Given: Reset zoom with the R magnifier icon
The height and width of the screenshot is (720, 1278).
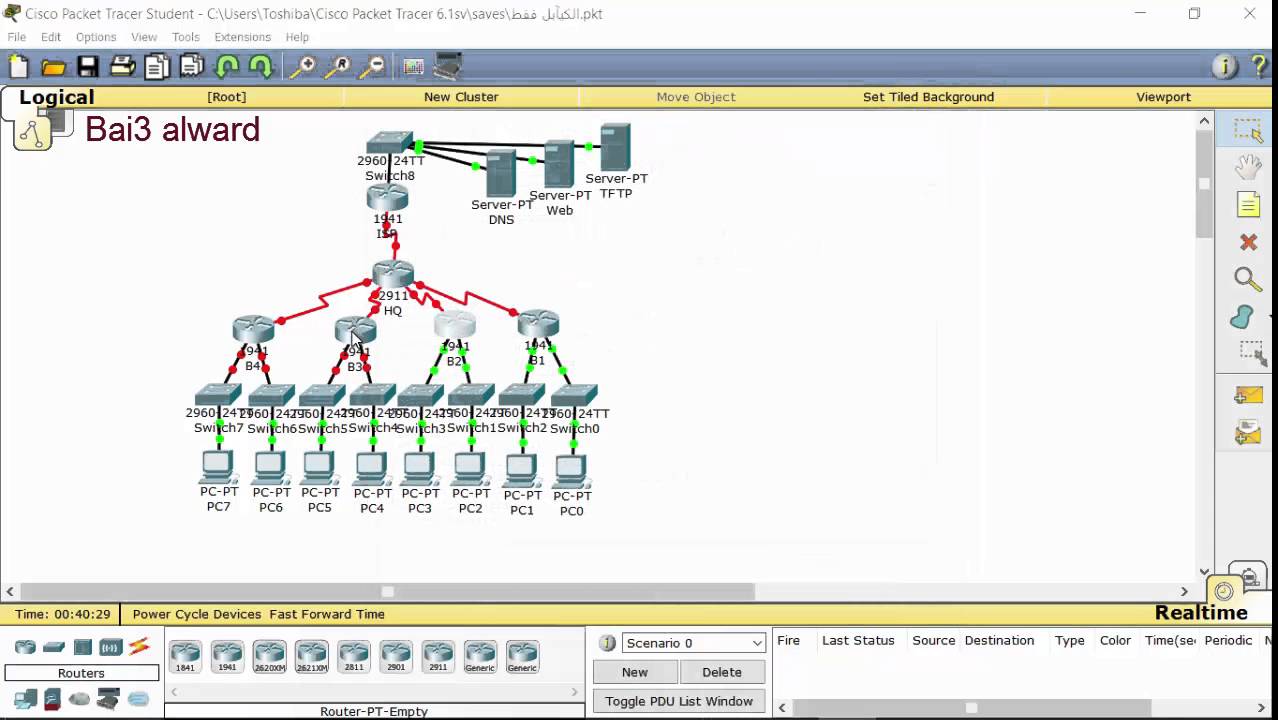Looking at the screenshot, I should click(x=337, y=67).
